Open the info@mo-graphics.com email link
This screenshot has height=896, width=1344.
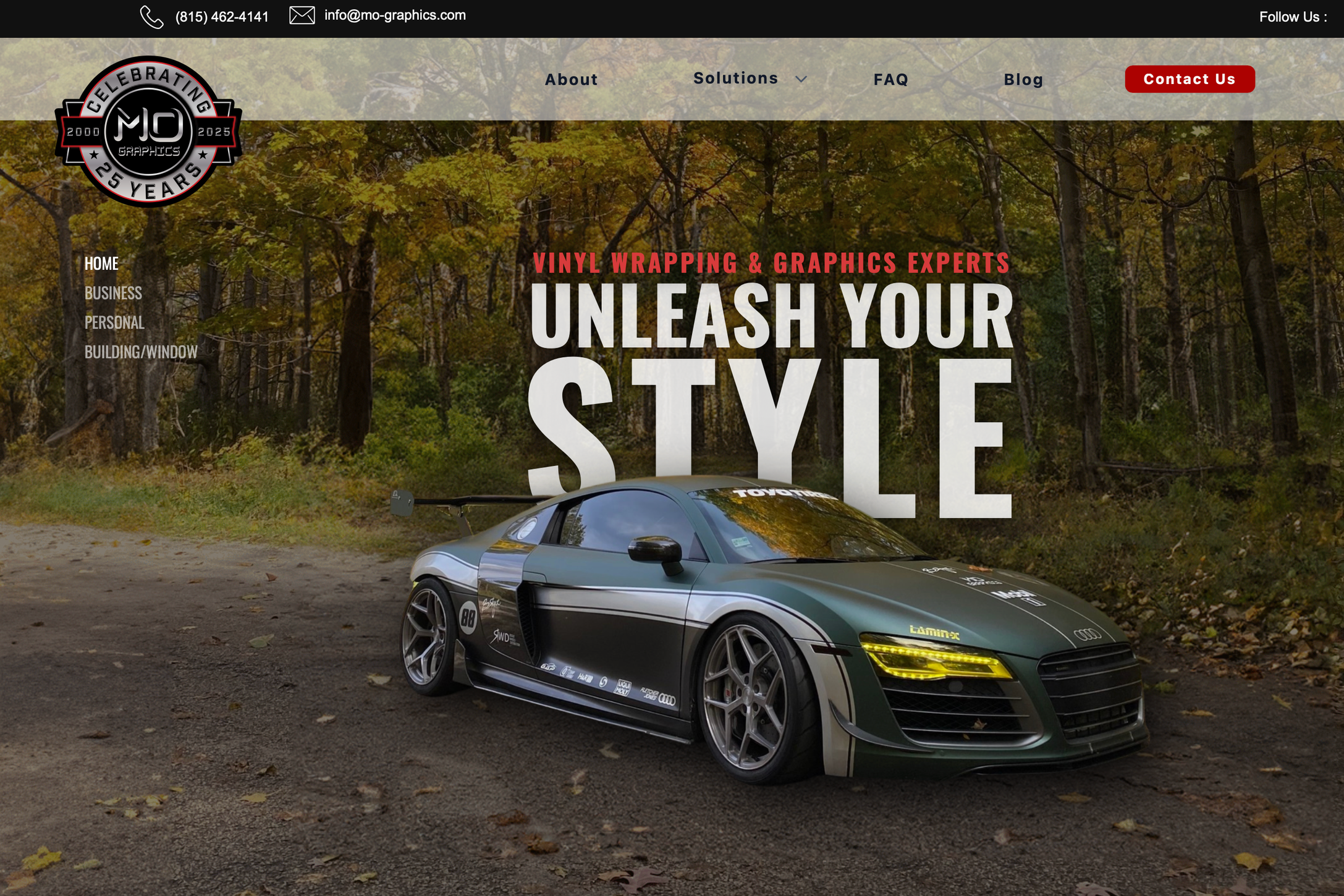click(395, 15)
